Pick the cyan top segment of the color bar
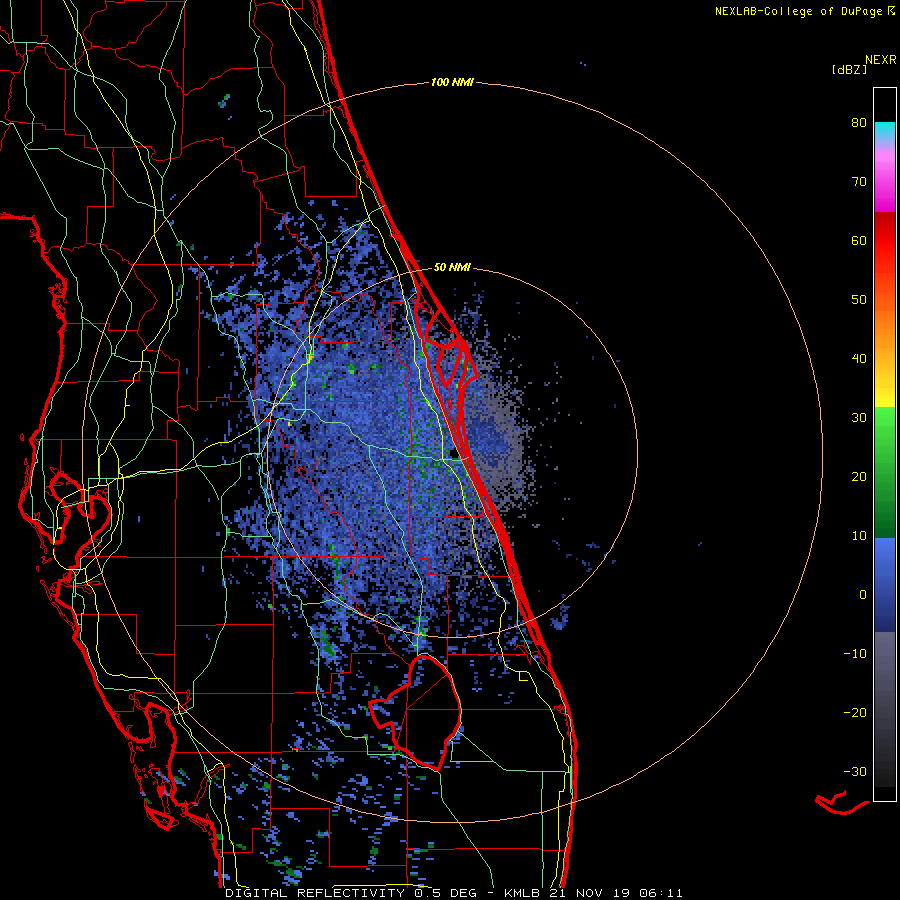Viewport: 900px width, 900px height. point(885,129)
